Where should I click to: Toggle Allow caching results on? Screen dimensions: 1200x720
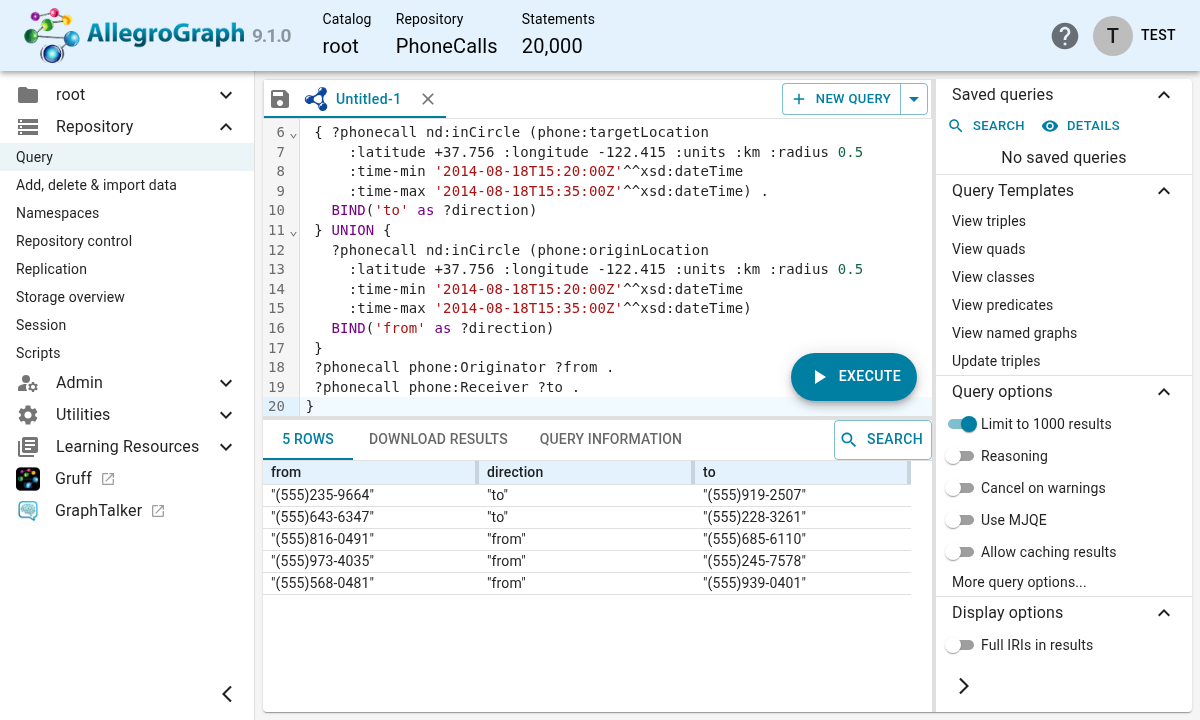(960, 552)
